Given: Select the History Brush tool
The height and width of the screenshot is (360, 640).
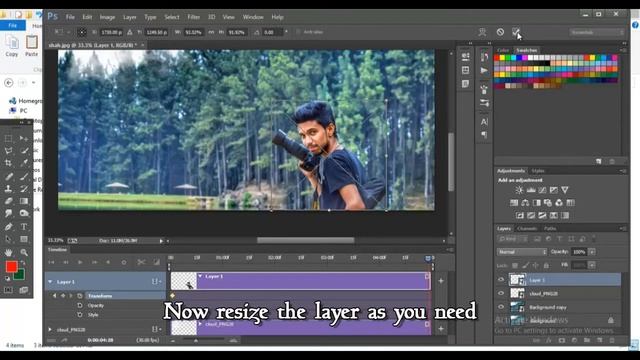Looking at the screenshot, I should coord(24,189).
